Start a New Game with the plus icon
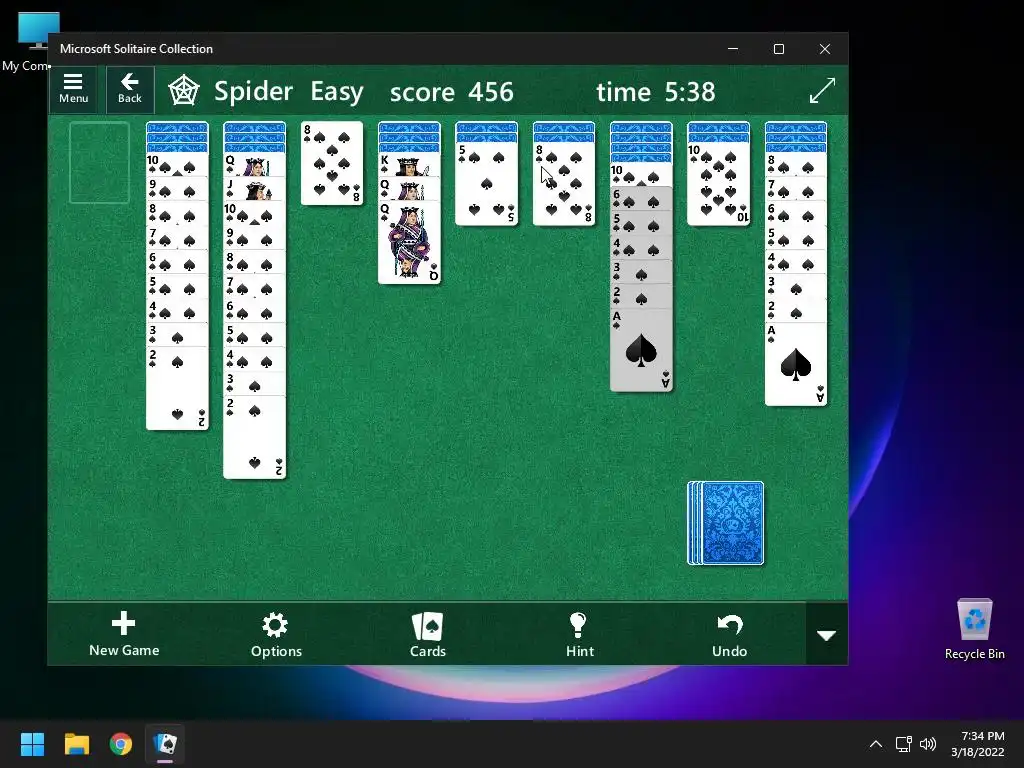This screenshot has width=1024, height=768. click(123, 633)
